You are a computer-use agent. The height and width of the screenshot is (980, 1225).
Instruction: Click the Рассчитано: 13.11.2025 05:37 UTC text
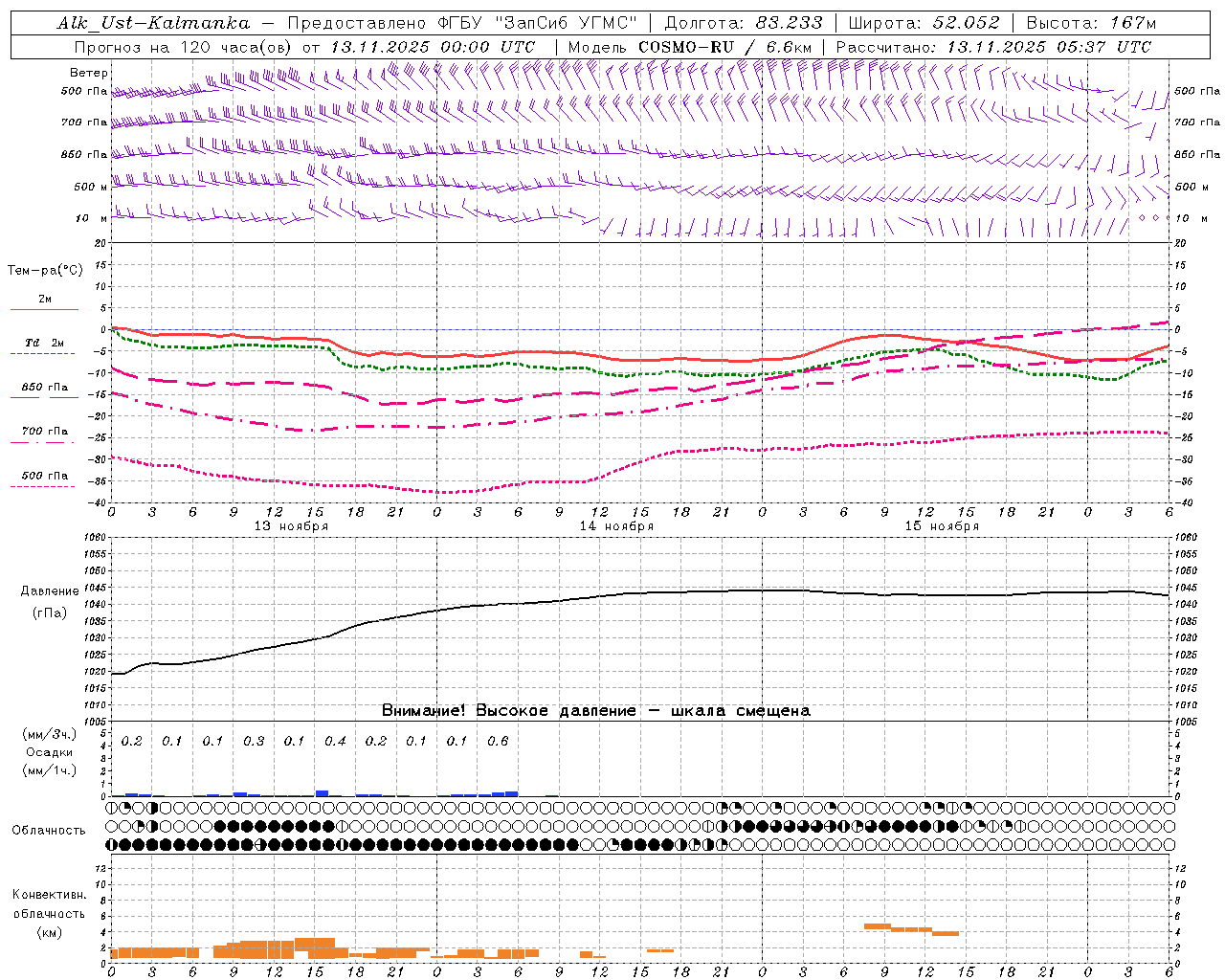click(x=993, y=47)
